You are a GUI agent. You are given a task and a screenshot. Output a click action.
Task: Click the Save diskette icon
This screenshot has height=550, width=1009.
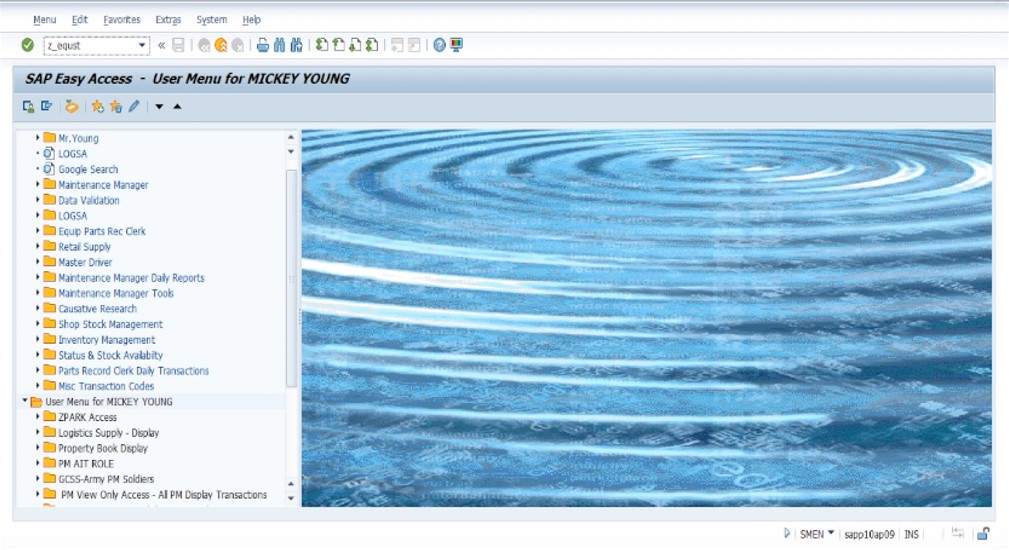point(178,45)
